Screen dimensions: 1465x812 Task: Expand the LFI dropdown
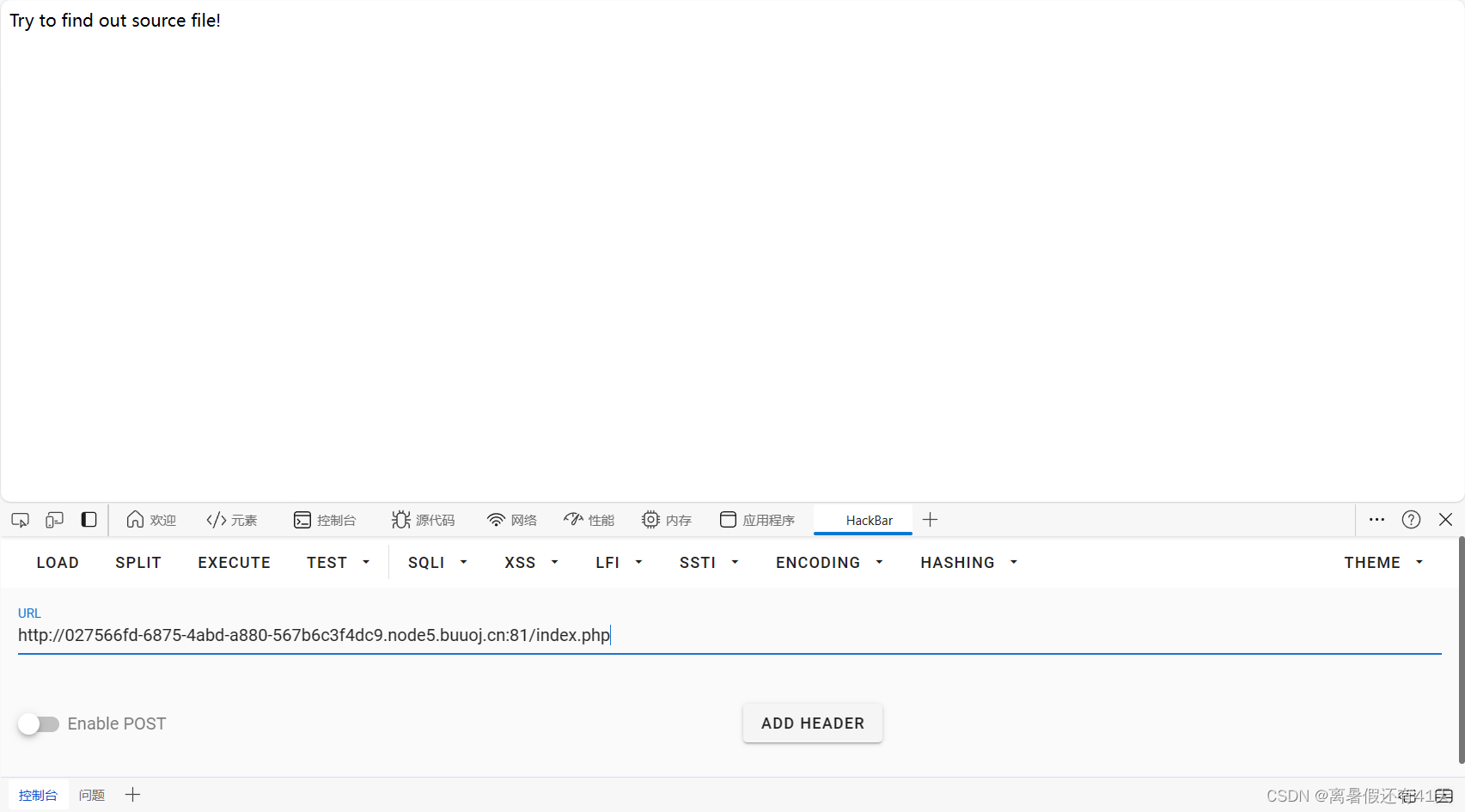(x=619, y=563)
